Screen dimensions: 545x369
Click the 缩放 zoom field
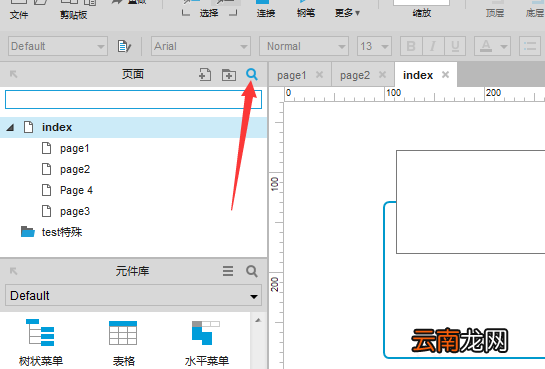tap(421, 3)
